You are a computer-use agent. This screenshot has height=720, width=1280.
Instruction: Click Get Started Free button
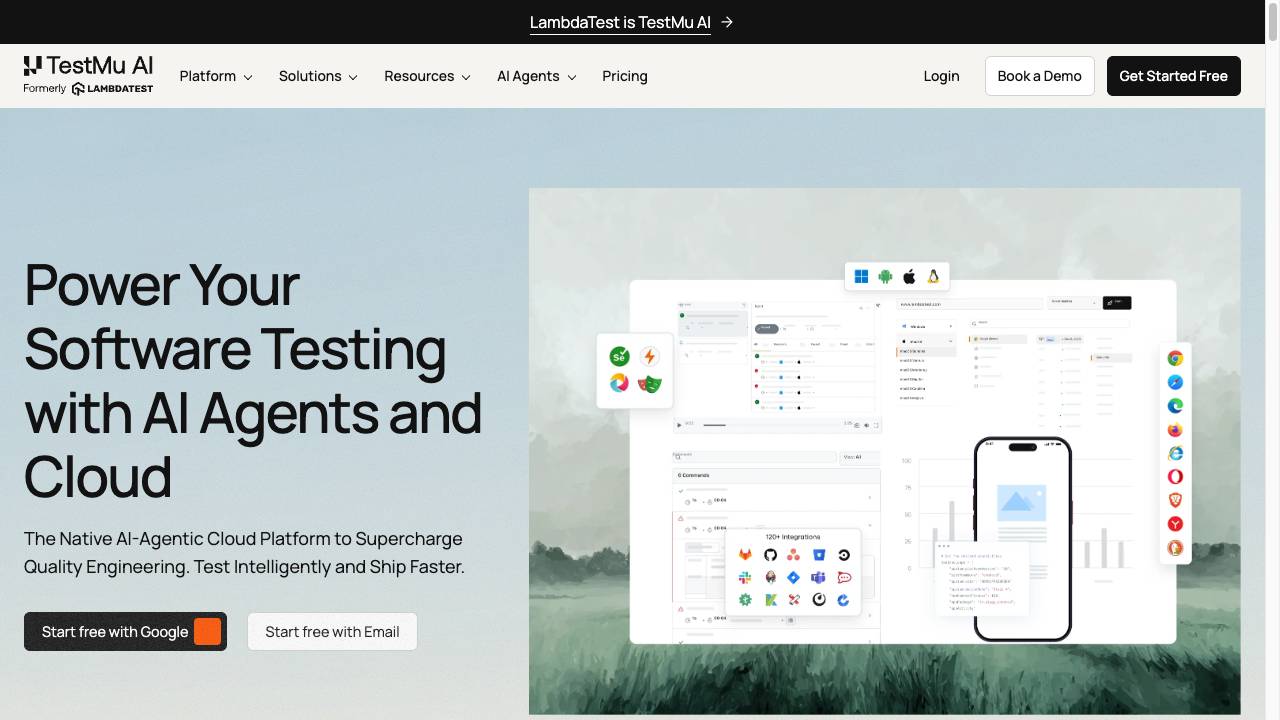point(1174,76)
